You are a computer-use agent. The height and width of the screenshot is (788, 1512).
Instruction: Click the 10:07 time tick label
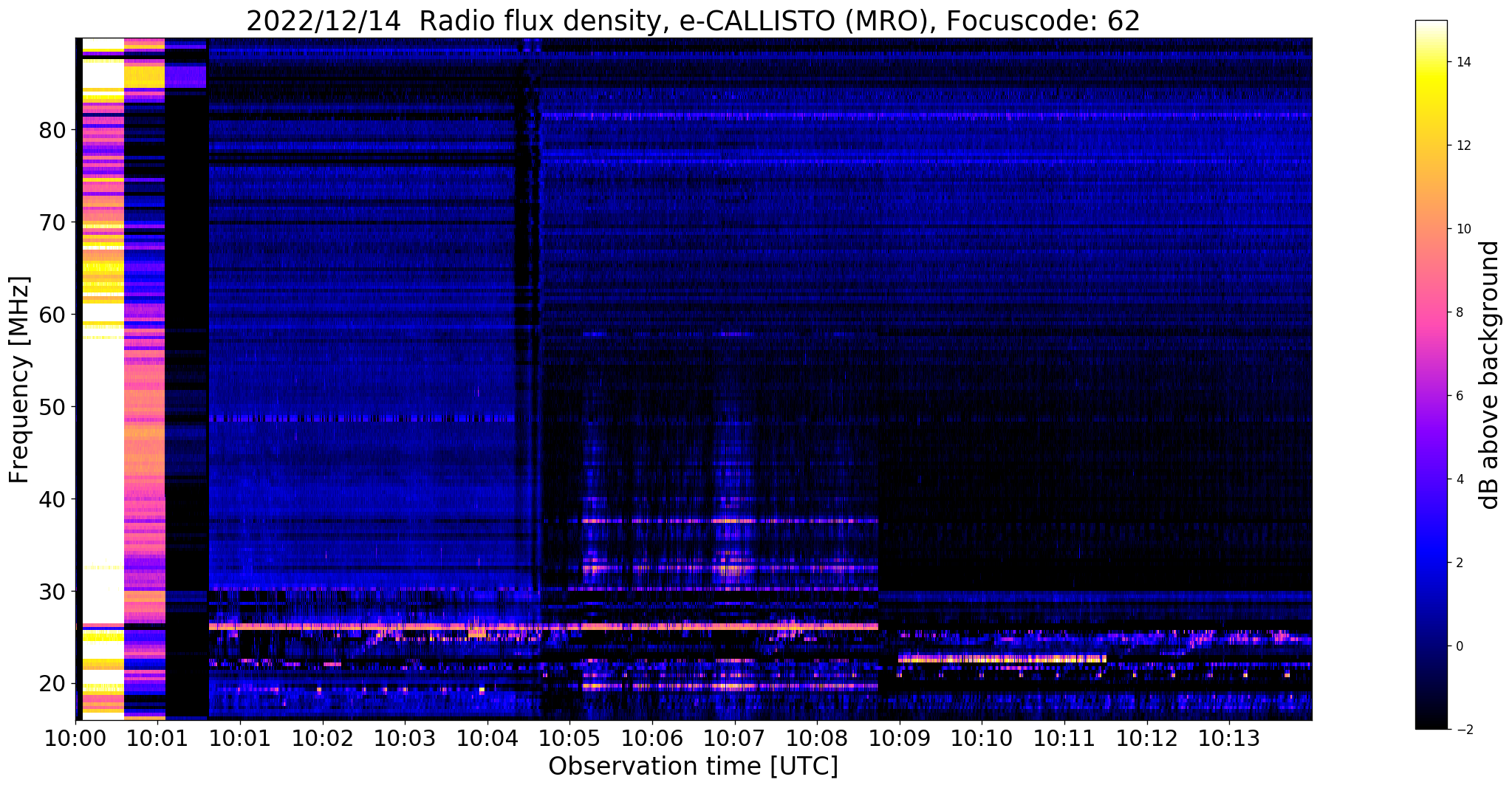(734, 739)
